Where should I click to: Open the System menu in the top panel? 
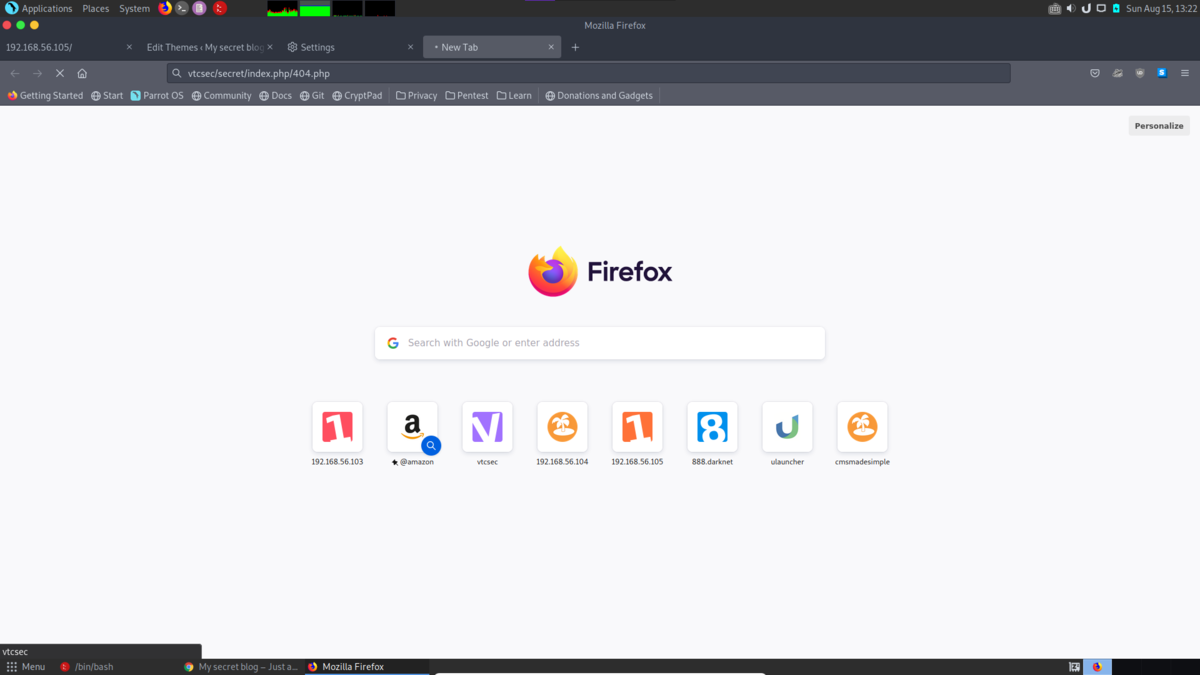pyautogui.click(x=134, y=8)
